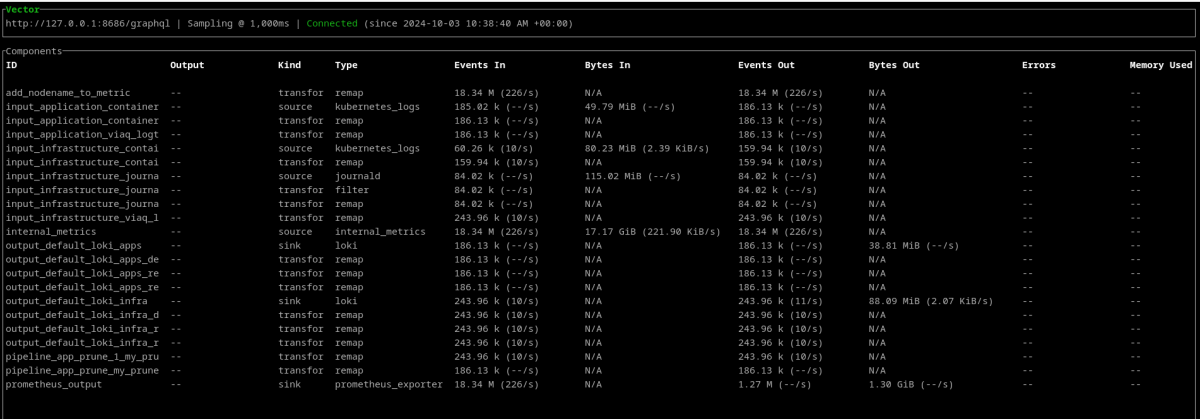Click the ID column header
Image resolution: width=1200 pixels, height=419 pixels.
(12, 65)
